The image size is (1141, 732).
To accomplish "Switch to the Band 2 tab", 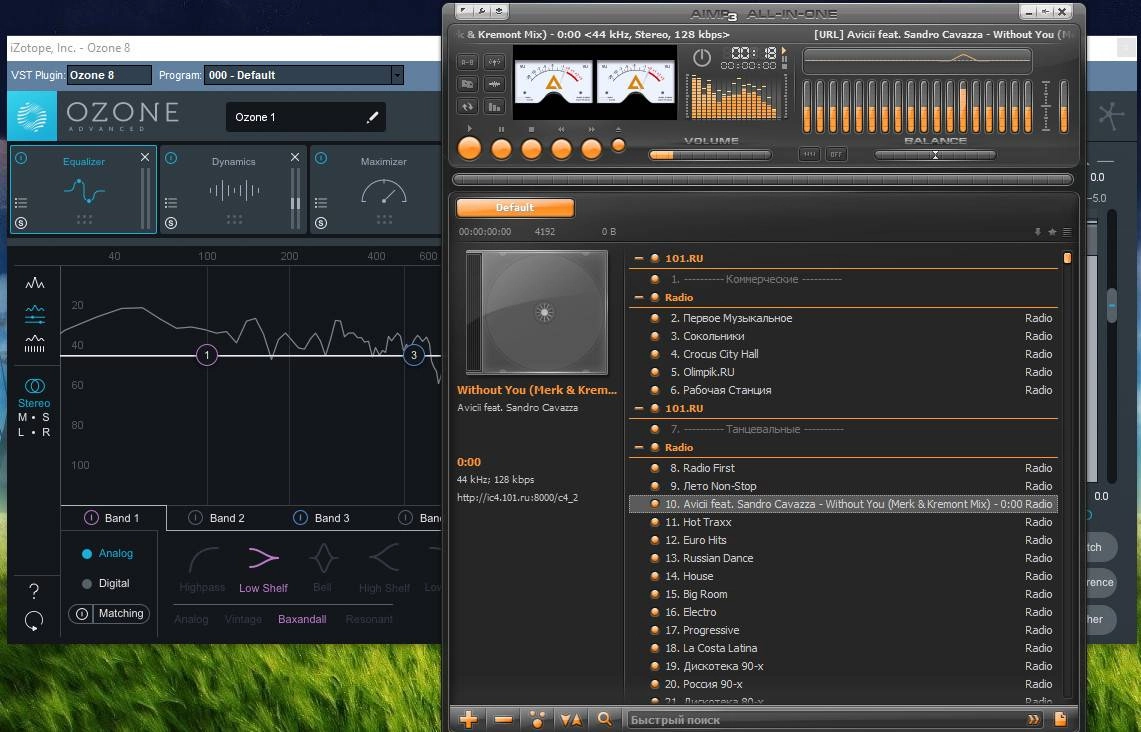I will 227,518.
